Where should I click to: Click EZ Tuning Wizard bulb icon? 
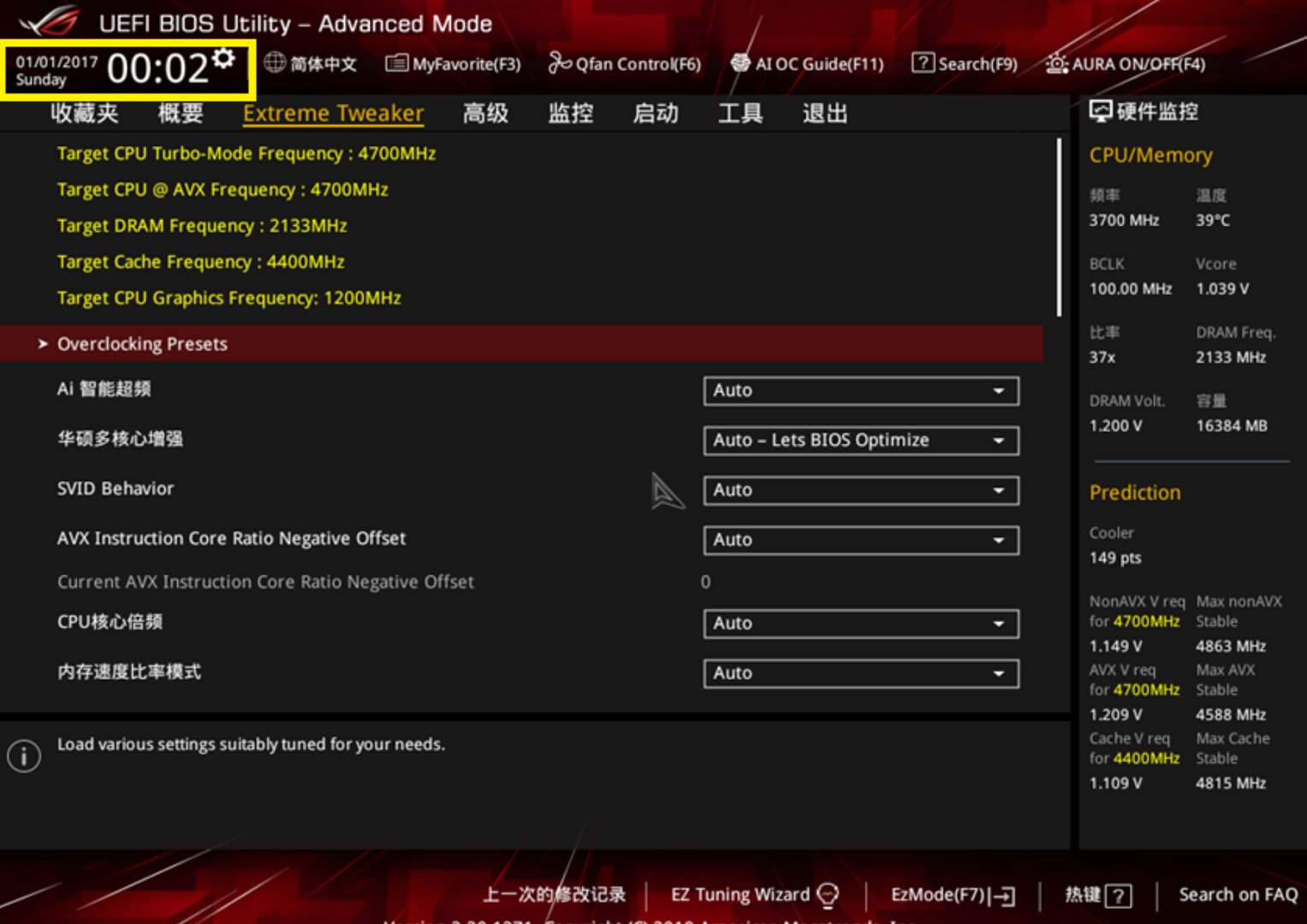[828, 895]
